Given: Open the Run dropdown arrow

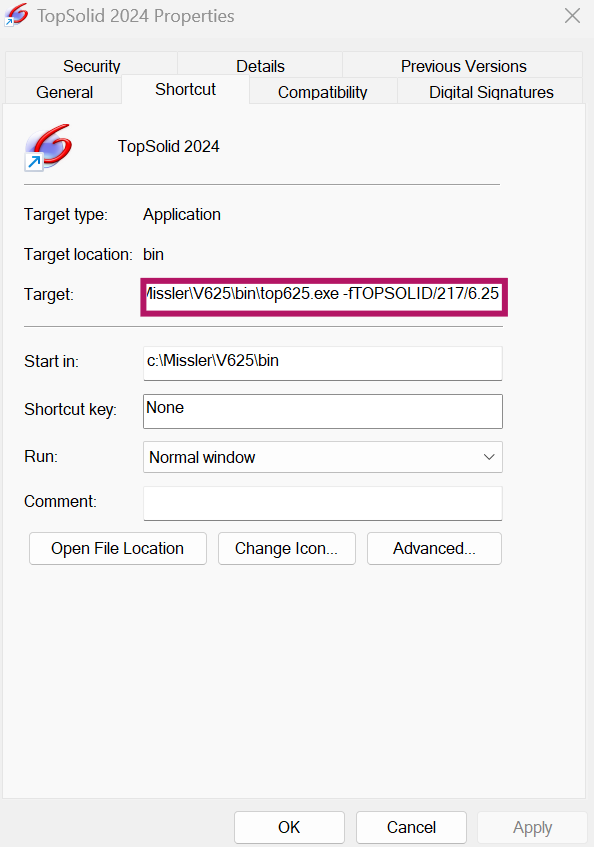Looking at the screenshot, I should point(489,457).
